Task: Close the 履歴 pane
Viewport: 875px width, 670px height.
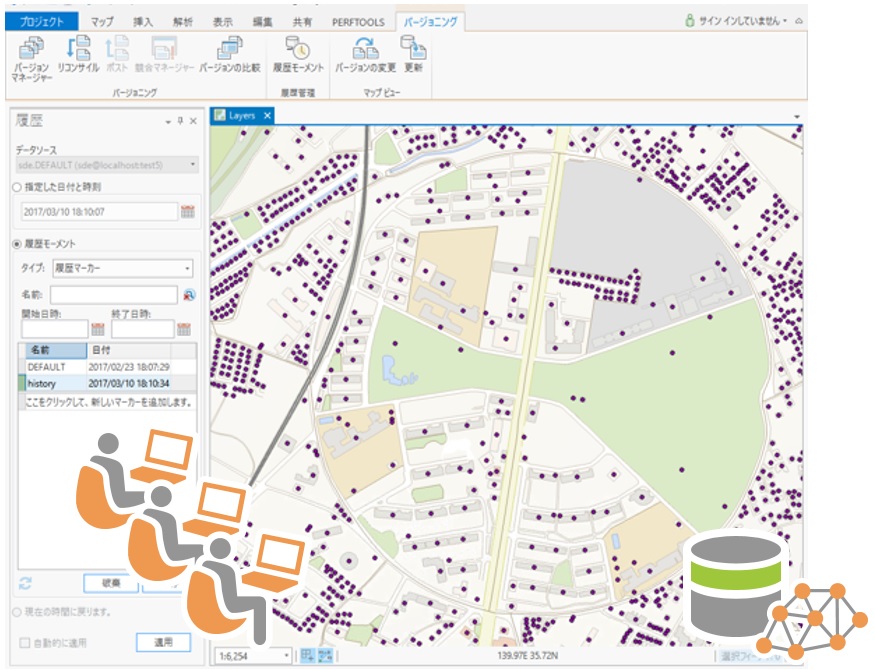Action: (193, 120)
